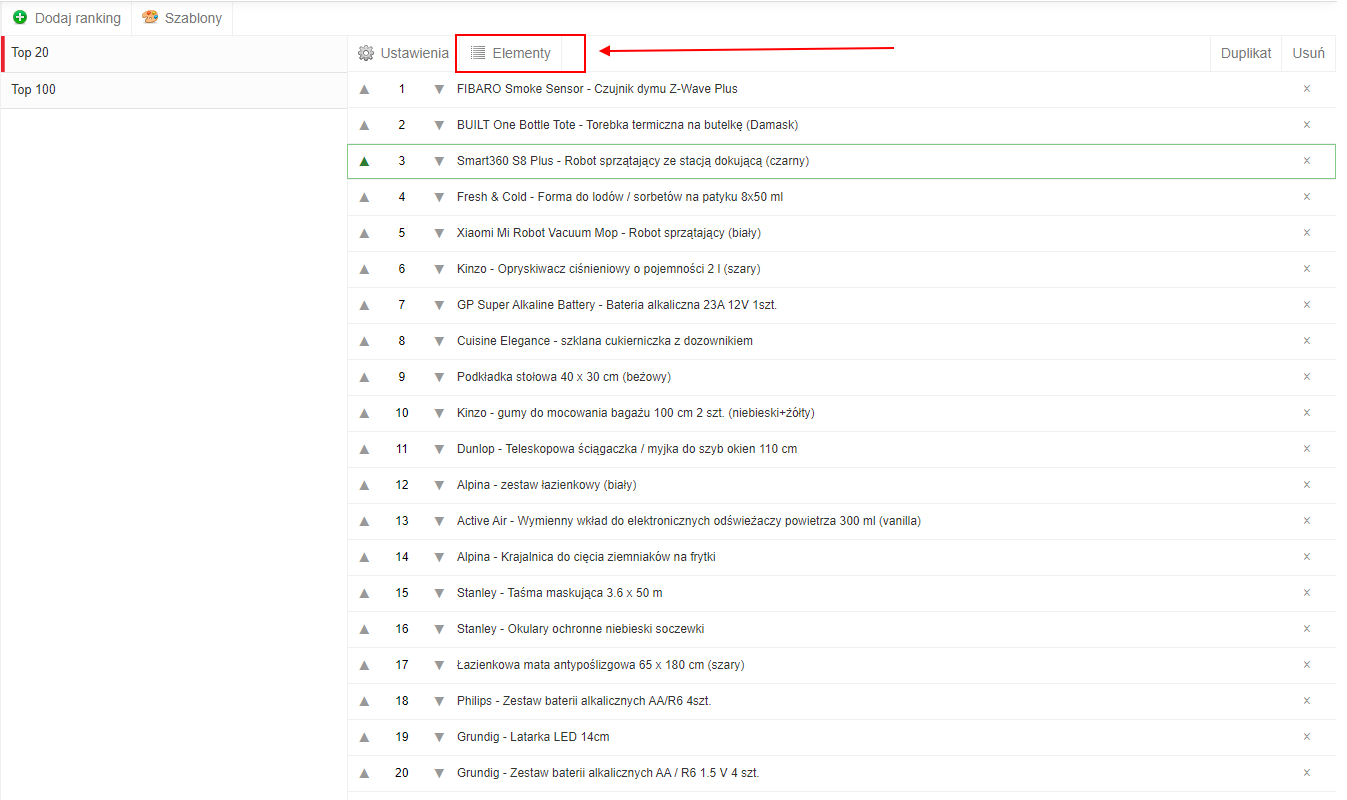This screenshot has height=800, width=1347.
Task: Move Xiaomi Mi Robot Vacuum Mop up
Action: coord(364,233)
